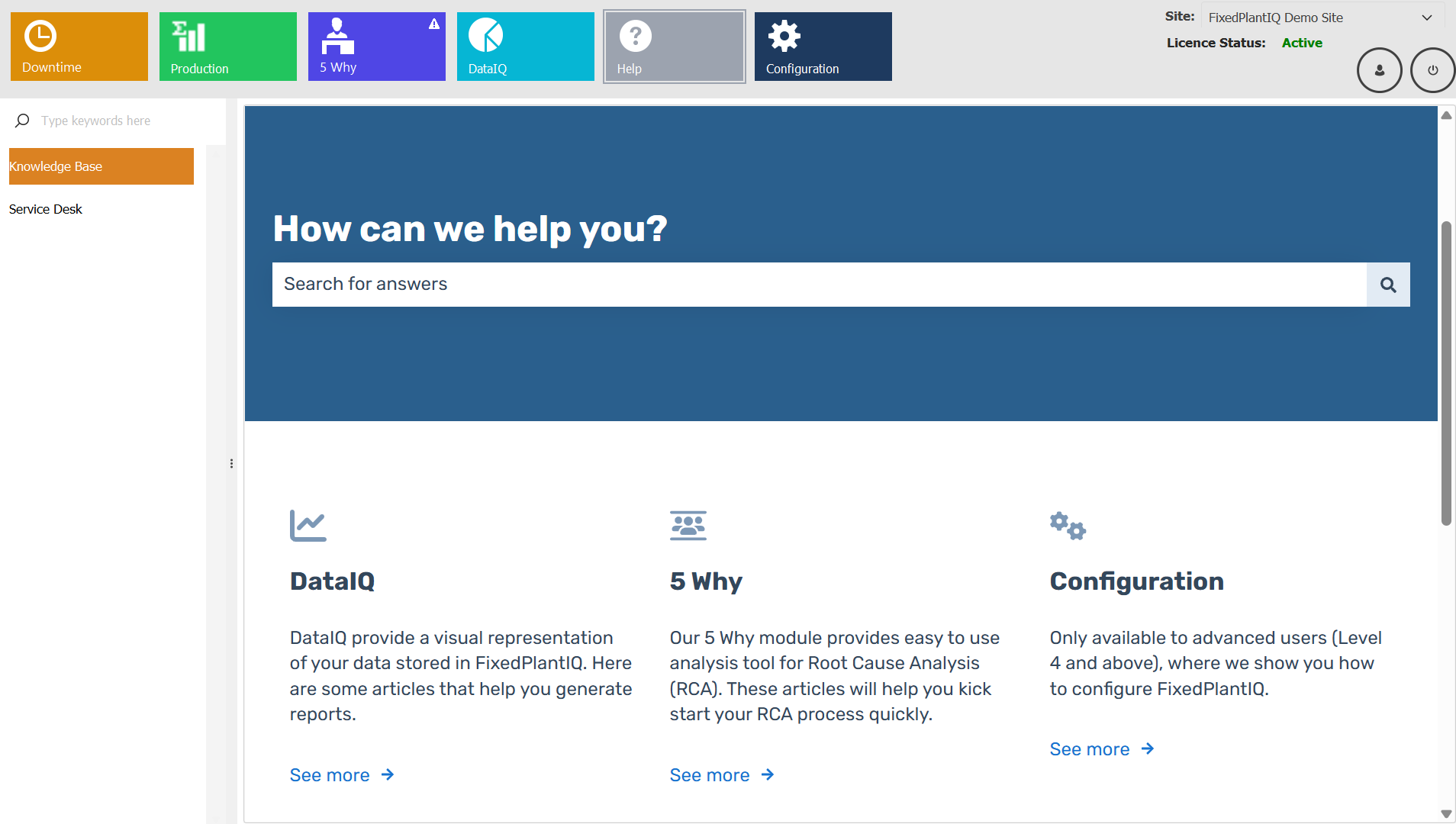Select the Knowledge Base menu item

point(101,166)
